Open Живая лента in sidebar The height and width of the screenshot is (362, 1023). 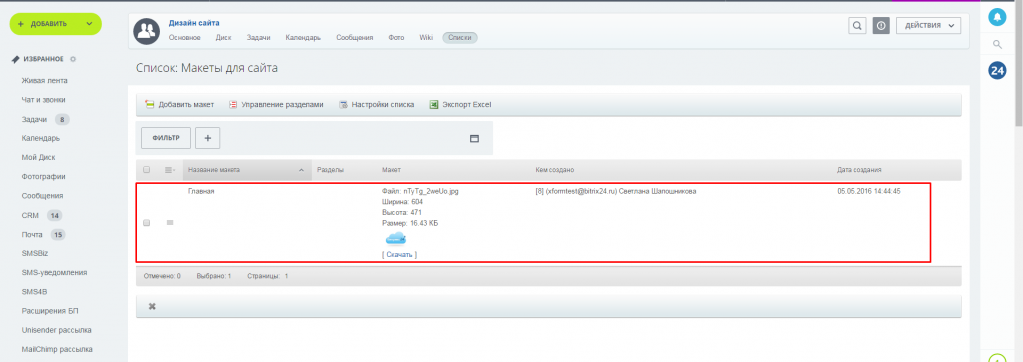pos(44,81)
